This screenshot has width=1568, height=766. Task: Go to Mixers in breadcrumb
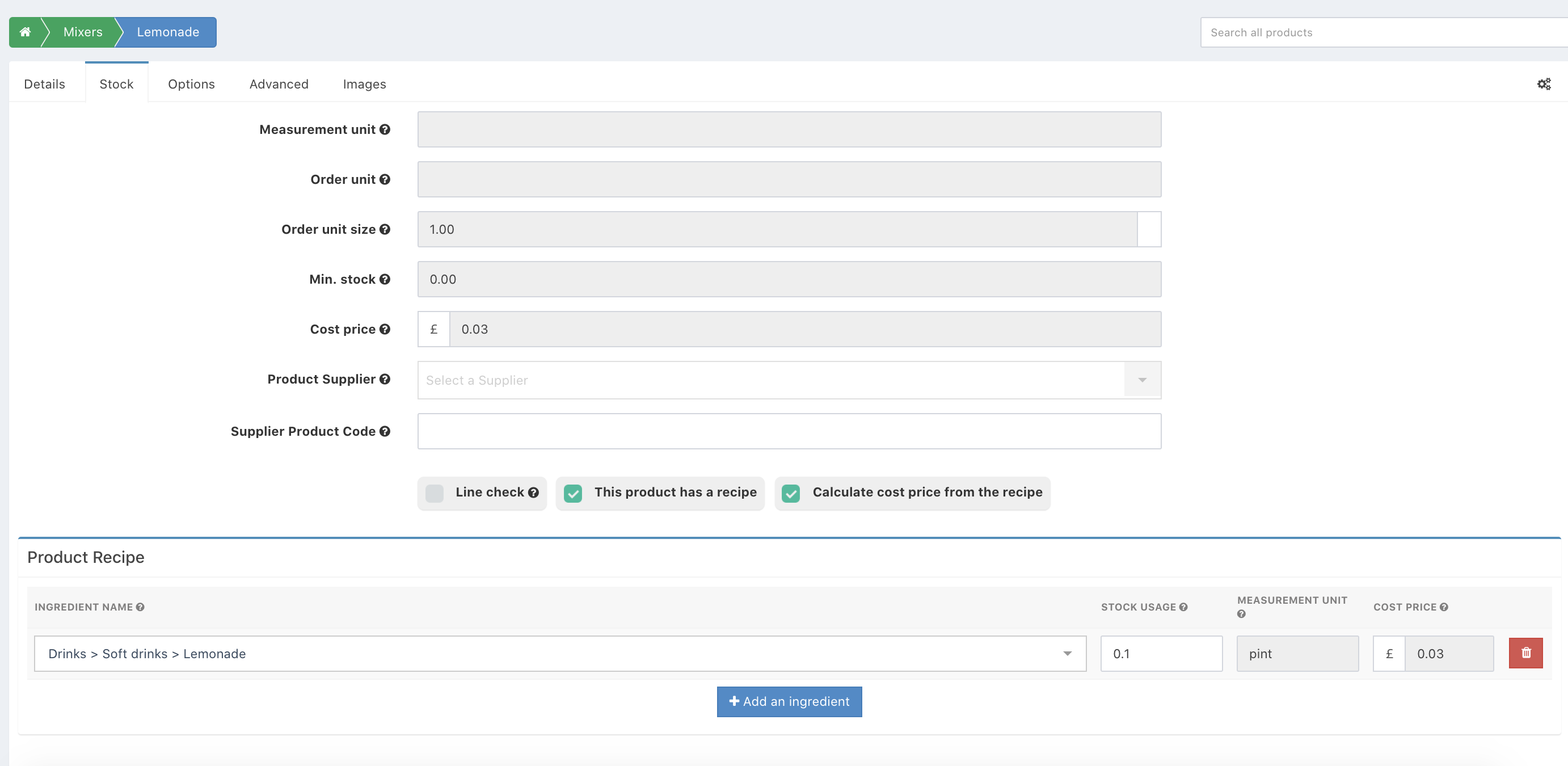tap(83, 32)
